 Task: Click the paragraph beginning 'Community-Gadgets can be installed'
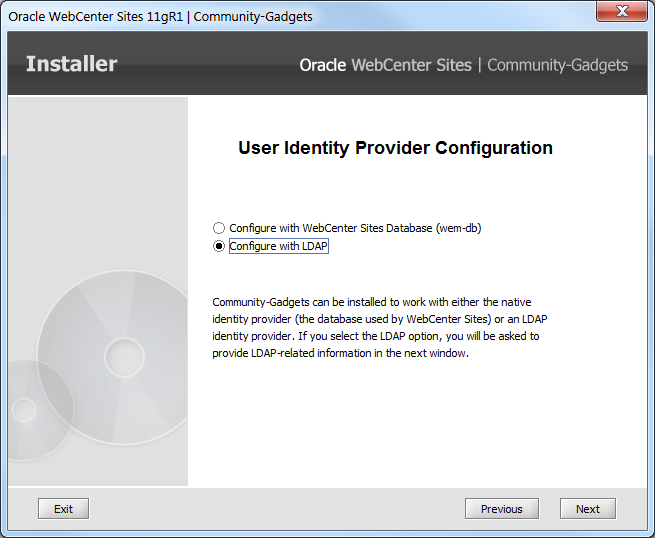point(380,327)
